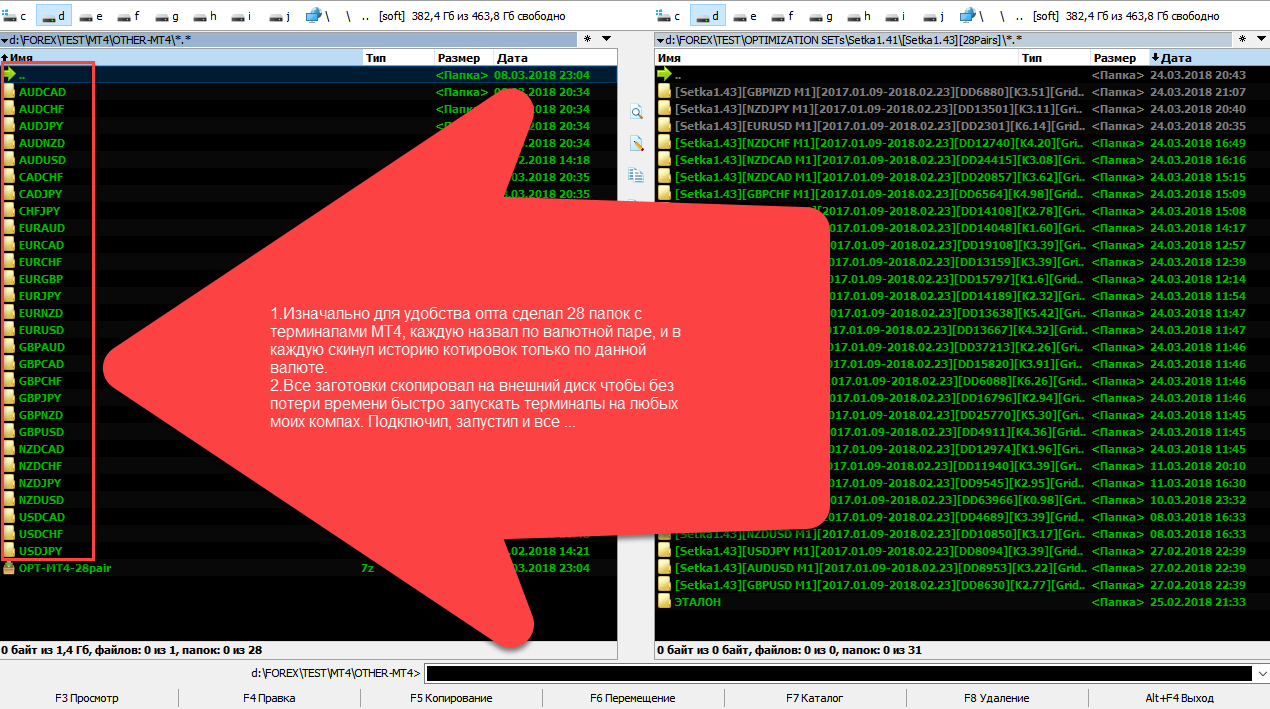The image size is (1270, 709).
Task: Switch right panel to drive c
Action: coord(671,15)
